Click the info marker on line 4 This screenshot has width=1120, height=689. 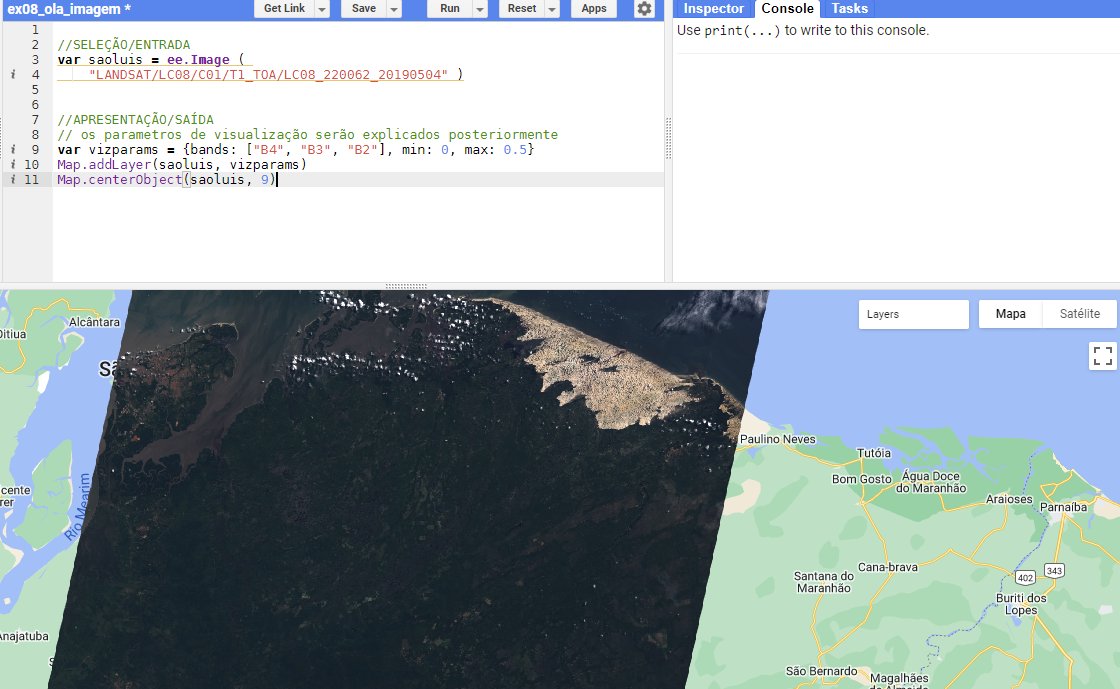[x=13, y=74]
